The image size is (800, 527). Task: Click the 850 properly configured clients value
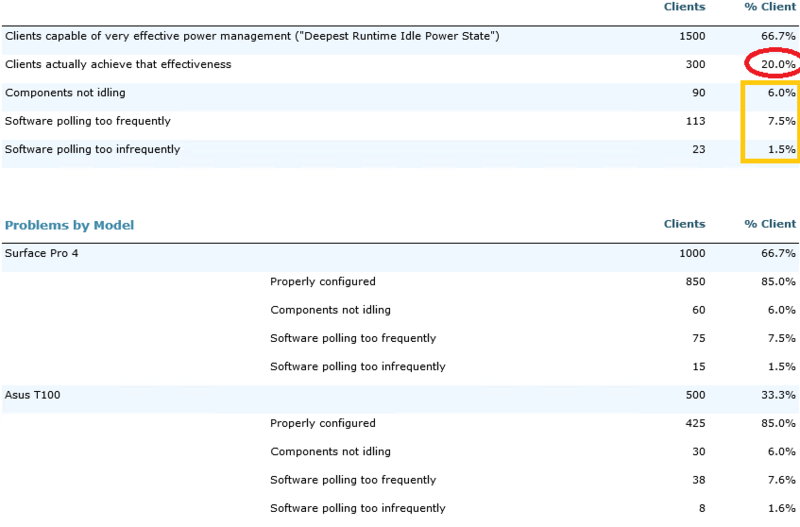[694, 282]
